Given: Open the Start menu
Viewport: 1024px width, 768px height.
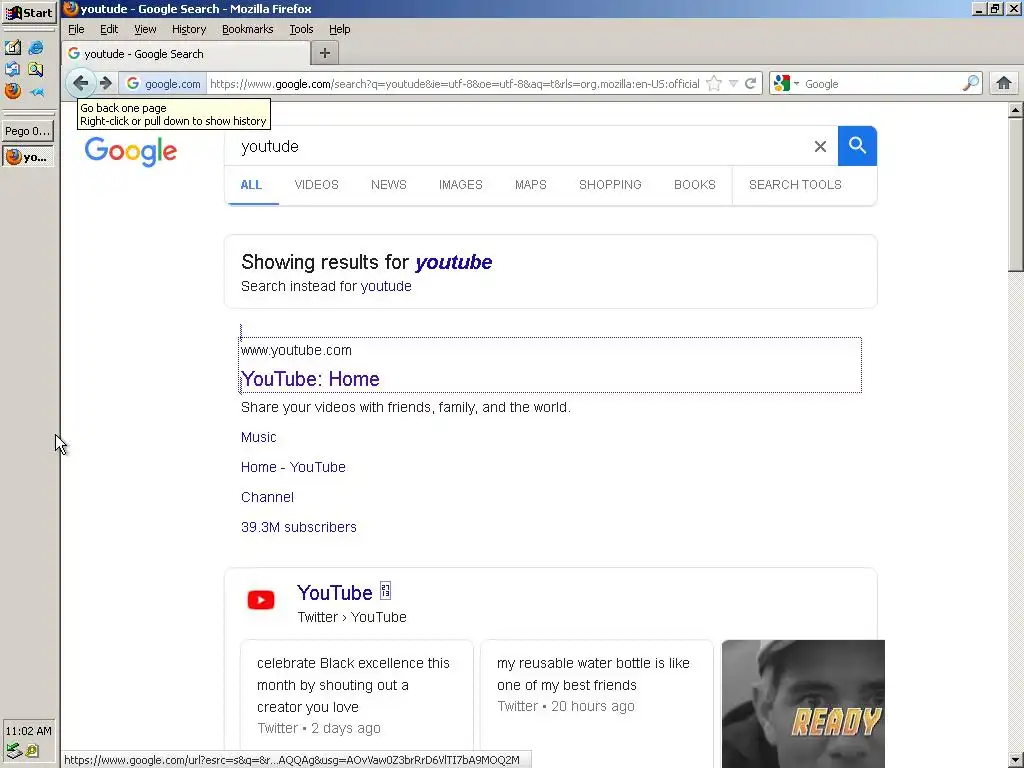Looking at the screenshot, I should pyautogui.click(x=29, y=12).
